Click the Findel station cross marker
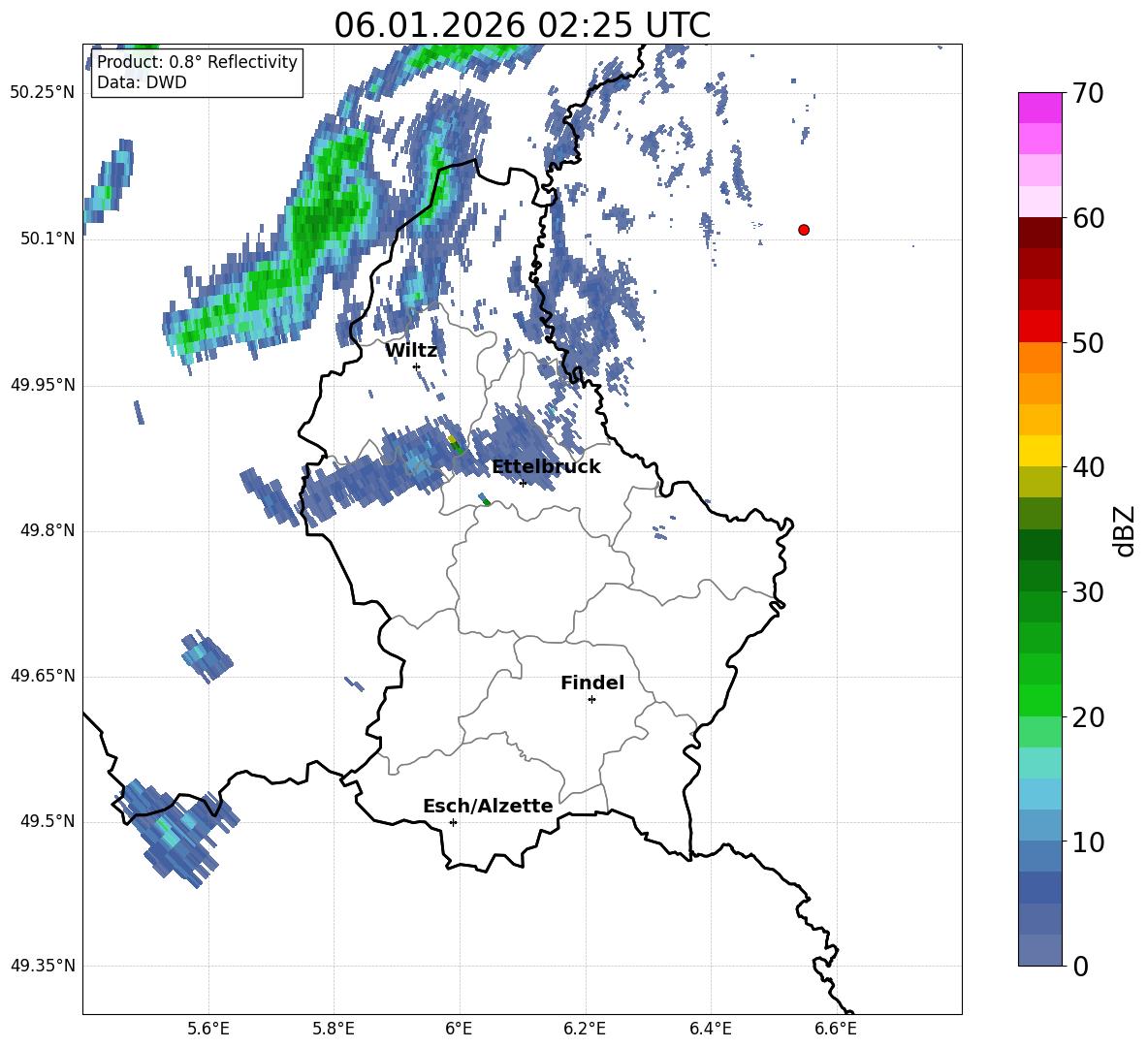 [x=591, y=700]
